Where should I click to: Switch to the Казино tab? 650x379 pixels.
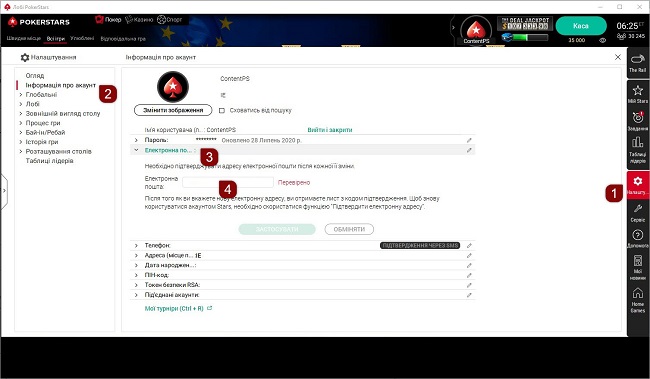[x=139, y=19]
